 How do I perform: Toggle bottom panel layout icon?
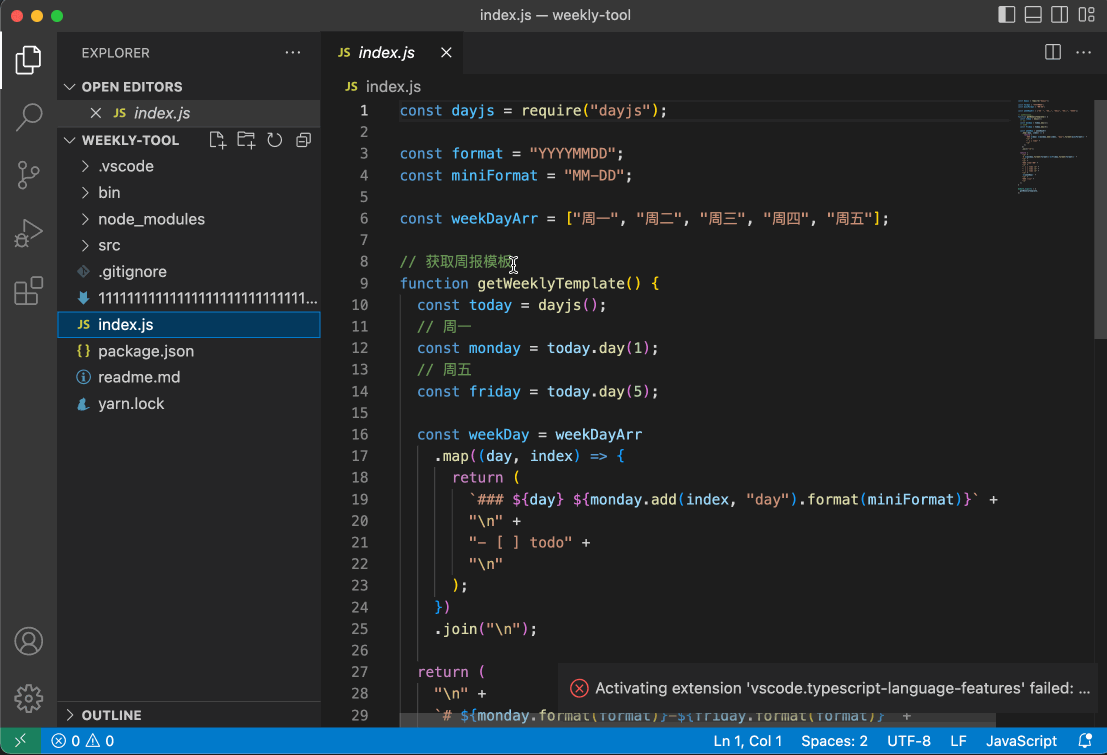pos(1033,15)
